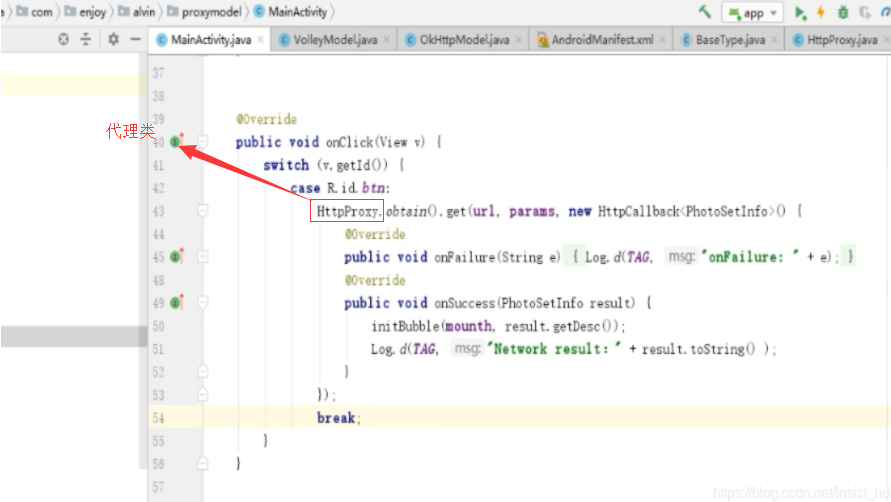Image resolution: width=891 pixels, height=502 pixels.
Task: Click the scroll-from-source target icon
Action: point(63,39)
